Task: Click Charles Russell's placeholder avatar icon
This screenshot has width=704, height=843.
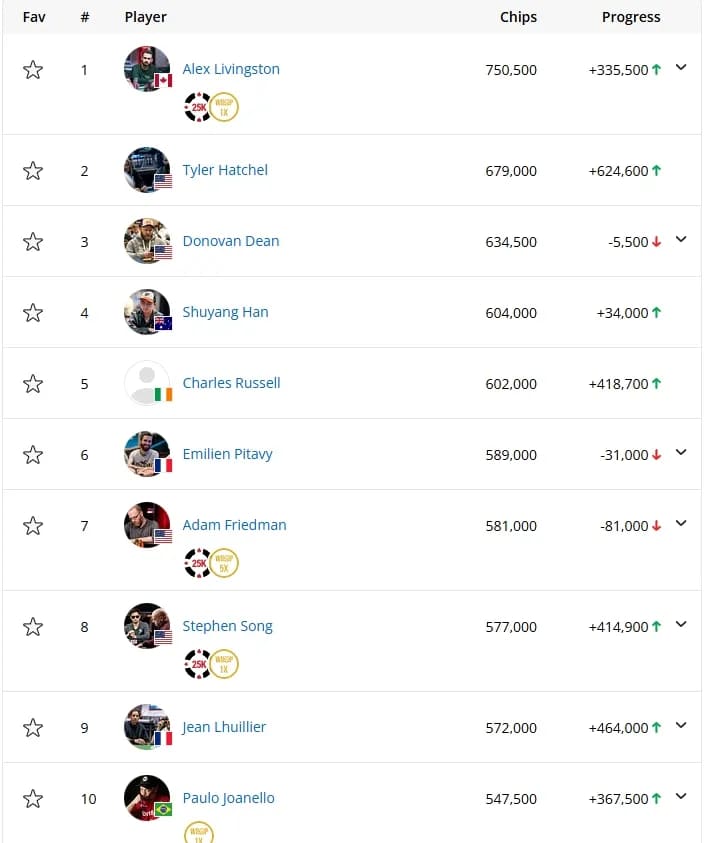Action: click(146, 383)
